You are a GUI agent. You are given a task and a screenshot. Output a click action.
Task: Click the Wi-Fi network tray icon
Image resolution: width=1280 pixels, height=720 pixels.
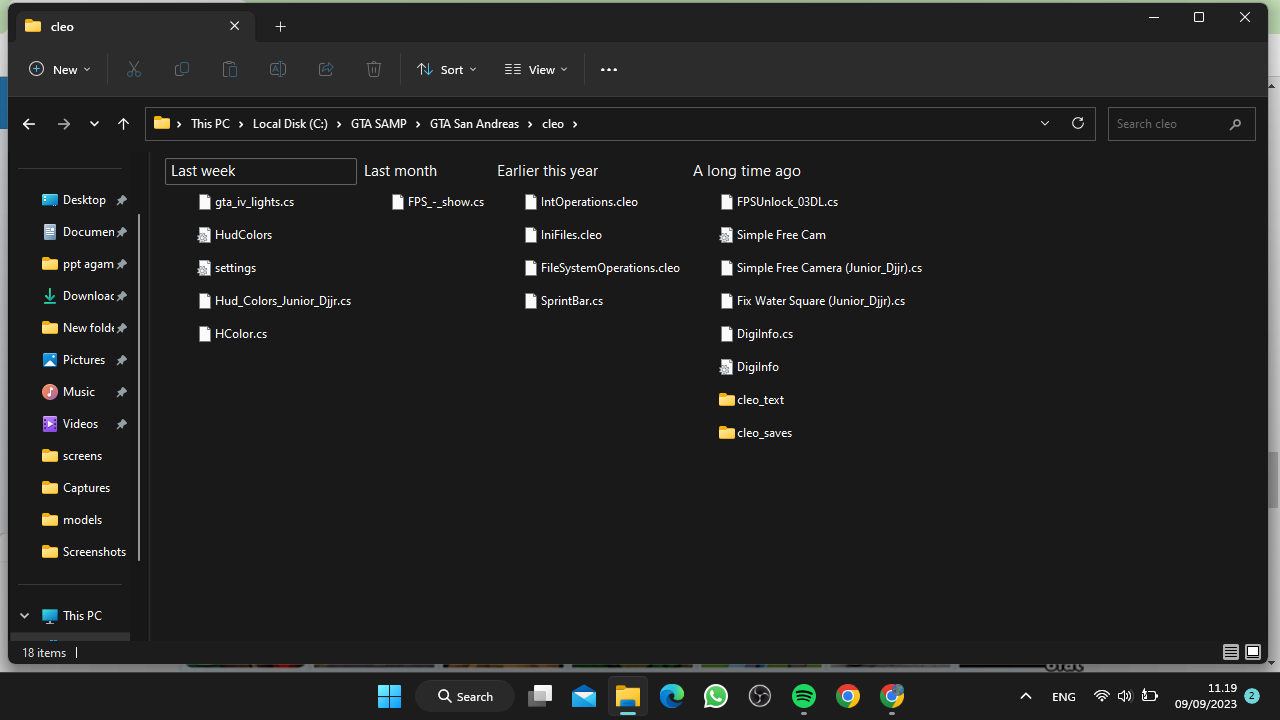click(x=1102, y=696)
